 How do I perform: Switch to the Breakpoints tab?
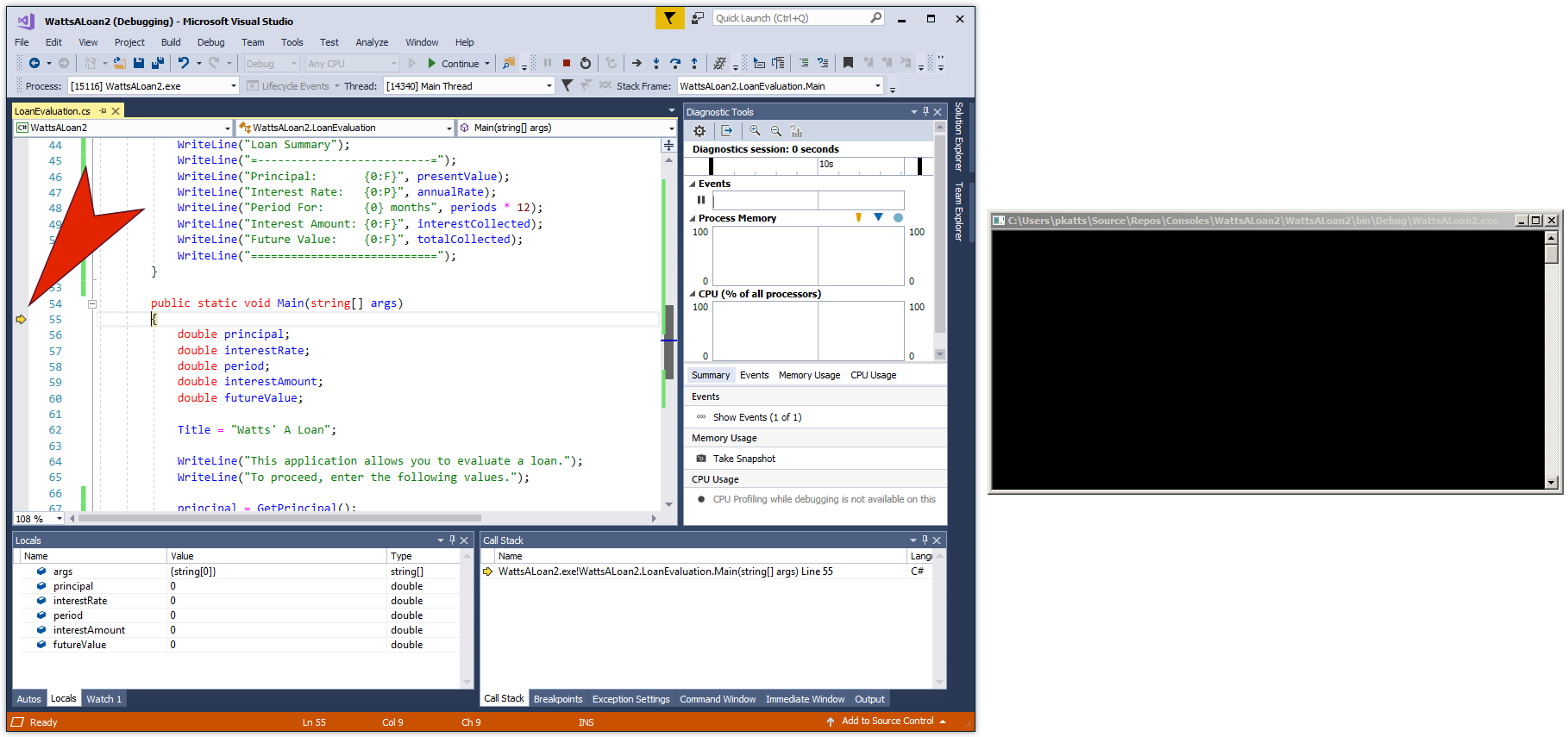(x=558, y=699)
